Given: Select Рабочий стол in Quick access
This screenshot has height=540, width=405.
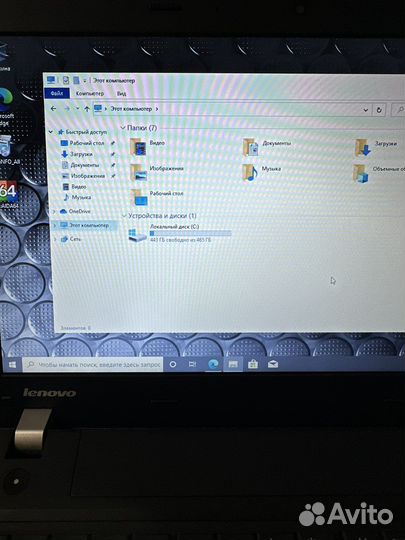Looking at the screenshot, I should tap(87, 143).
